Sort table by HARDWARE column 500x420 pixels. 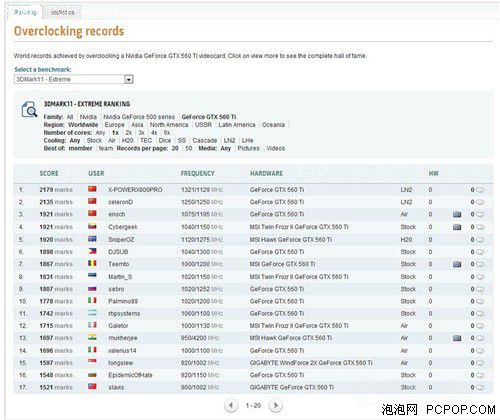coord(266,173)
